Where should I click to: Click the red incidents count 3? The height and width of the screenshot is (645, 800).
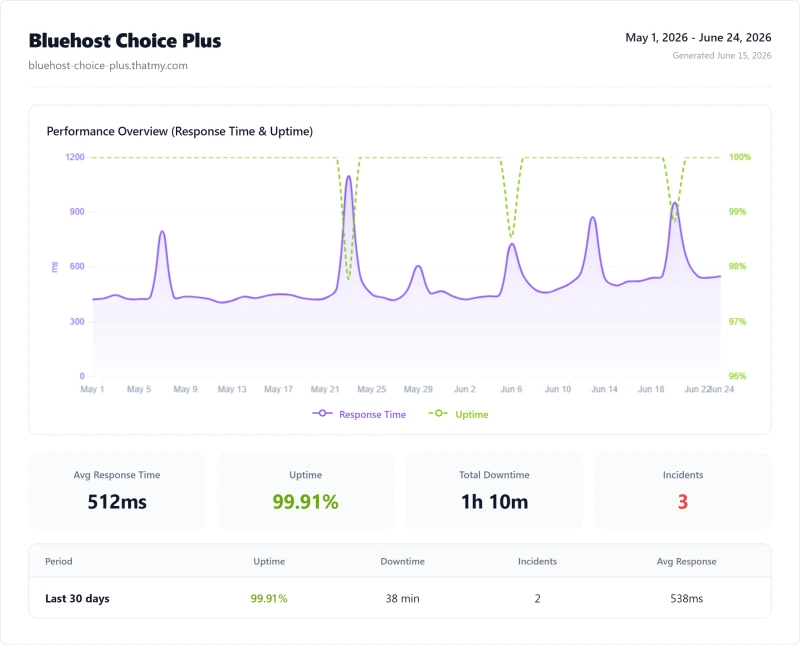(x=683, y=502)
